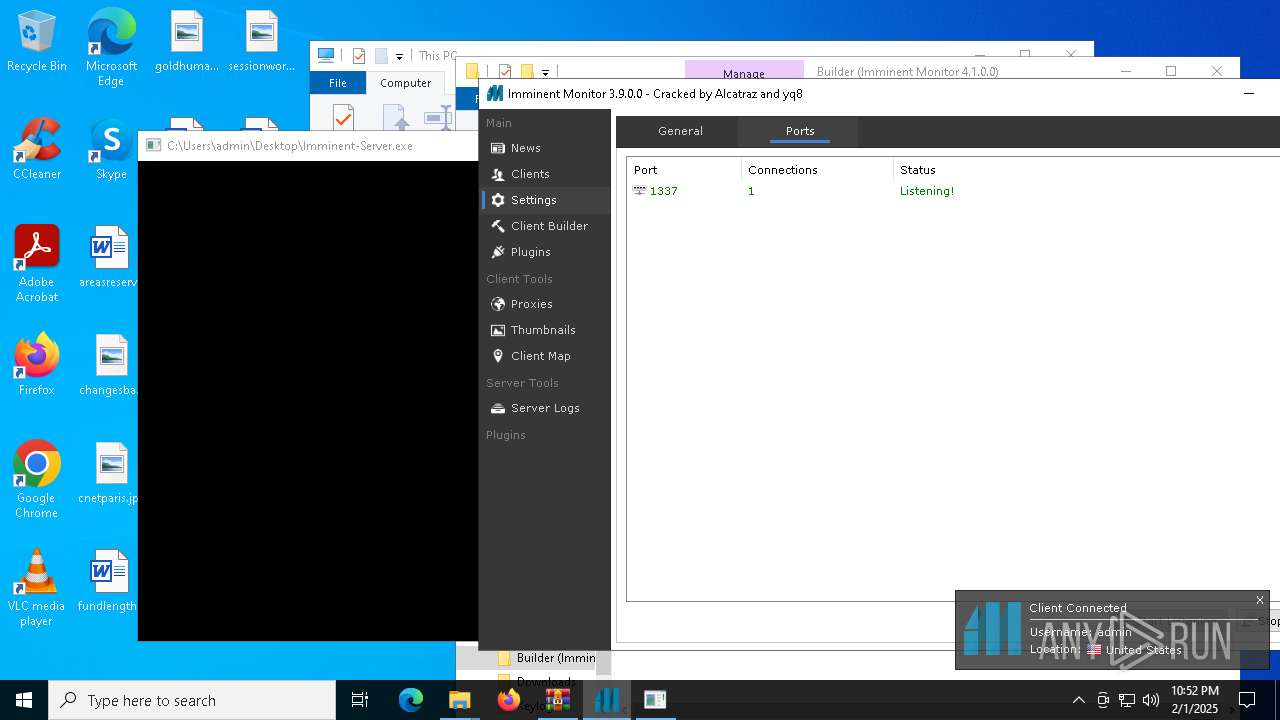Switch to console window taskbar button
The height and width of the screenshot is (720, 1280).
coord(655,700)
